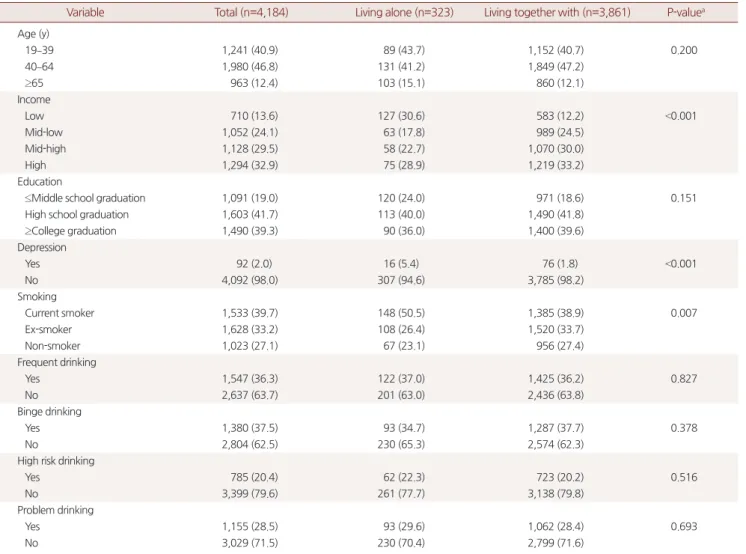Click the value "108 (26.4)"
The height and width of the screenshot is (554, 746).
pyautogui.click(x=401, y=329)
